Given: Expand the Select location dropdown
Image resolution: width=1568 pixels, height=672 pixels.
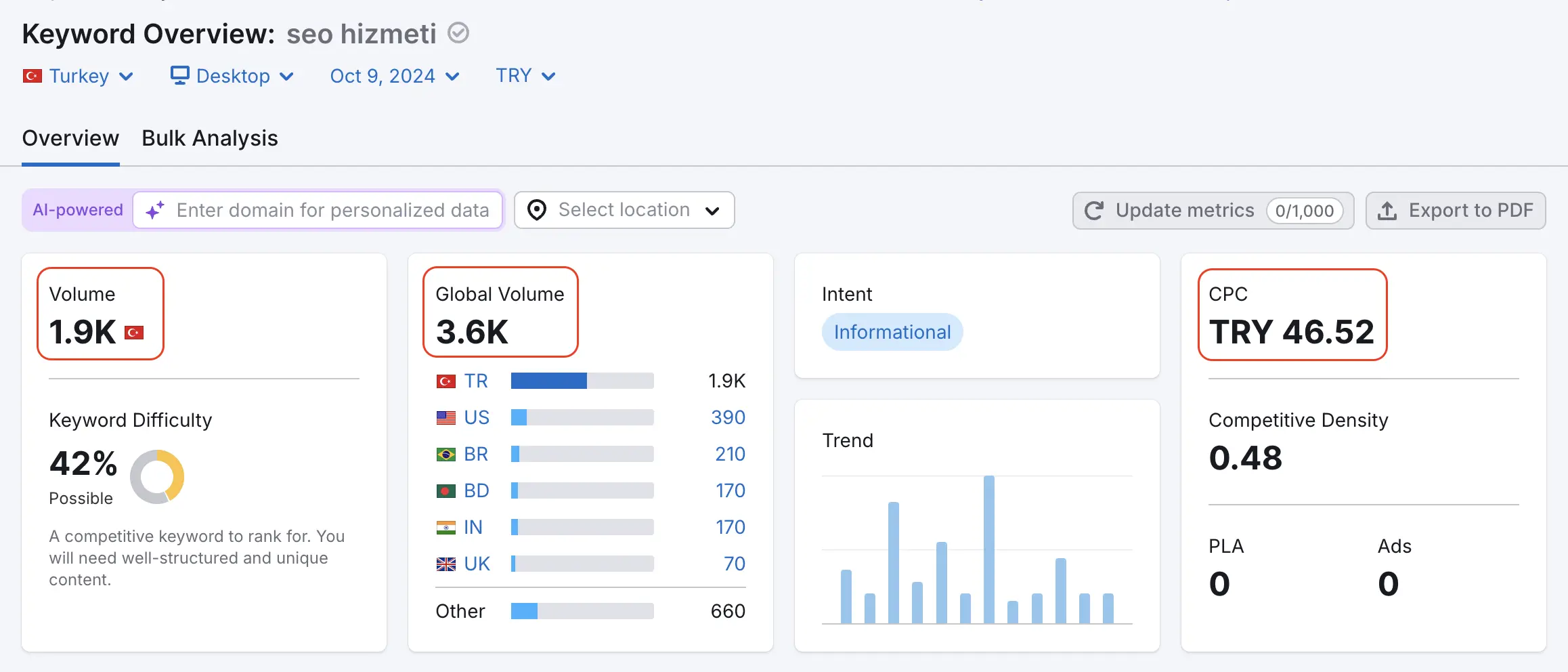Looking at the screenshot, I should coord(624,210).
